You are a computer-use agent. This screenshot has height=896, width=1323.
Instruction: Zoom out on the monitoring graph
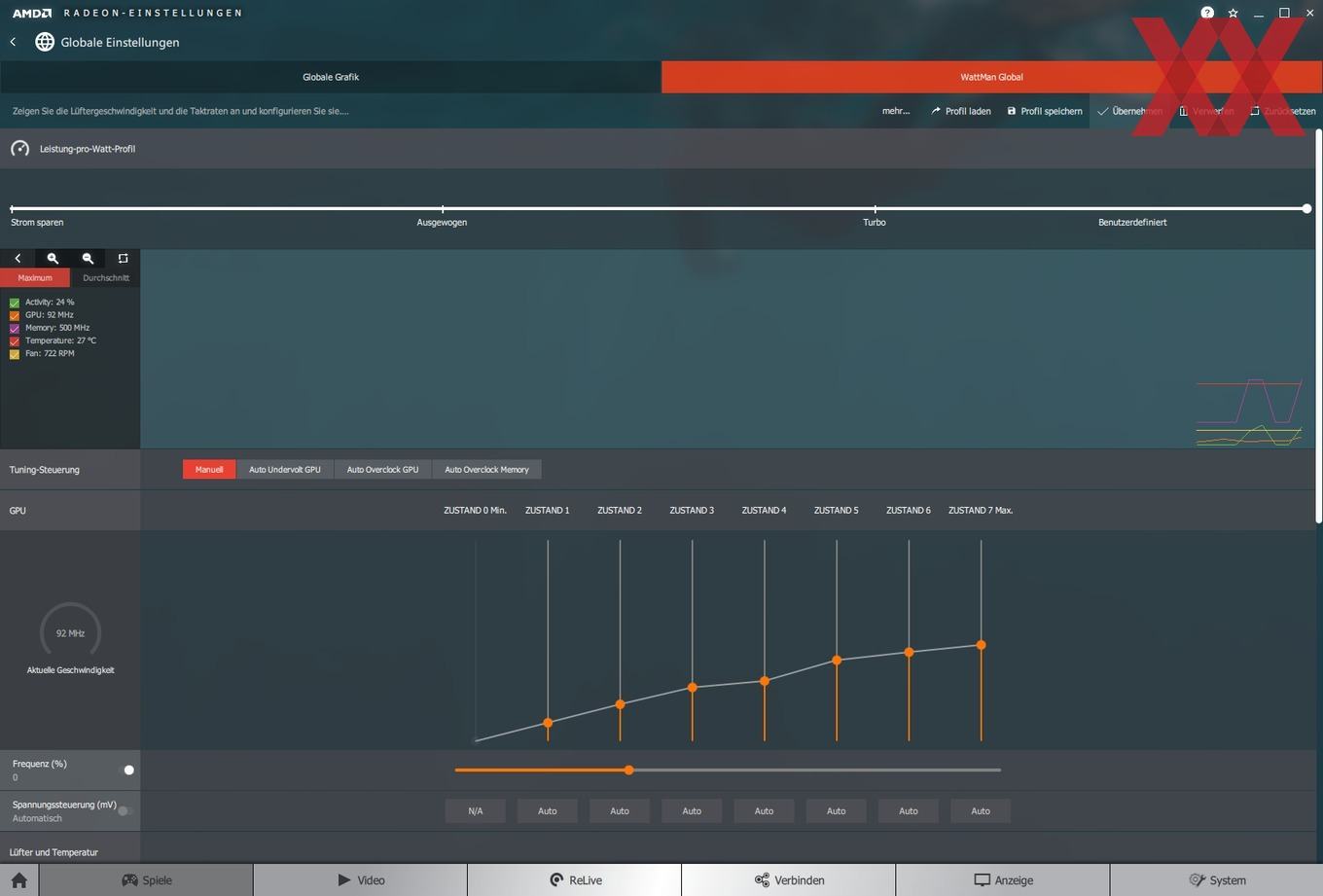click(x=88, y=259)
